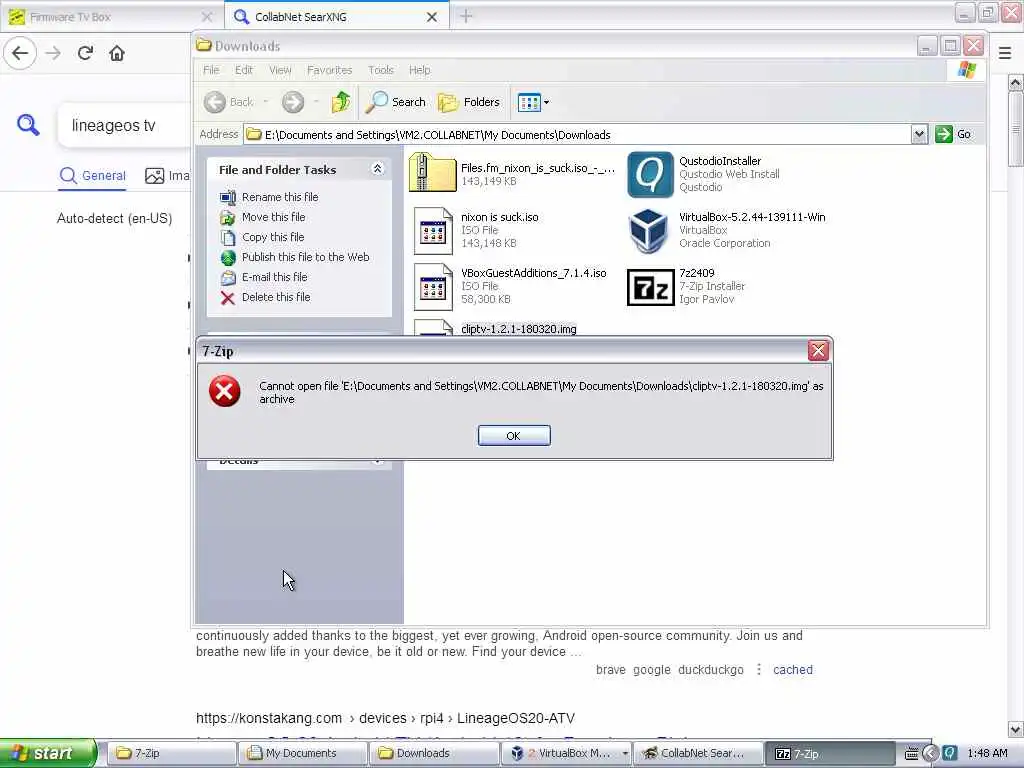Click the Qustodio tray icon
Image resolution: width=1024 pixels, height=768 pixels.
[950, 753]
